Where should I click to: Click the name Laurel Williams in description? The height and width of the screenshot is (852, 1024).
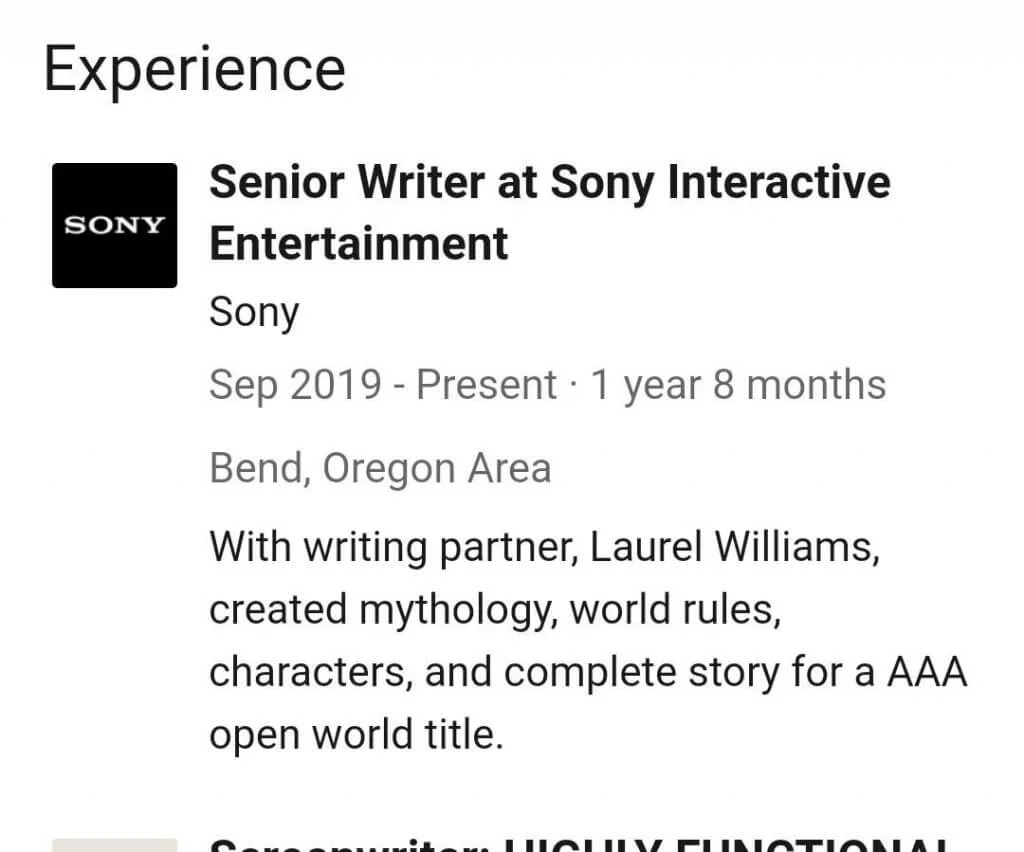click(735, 546)
